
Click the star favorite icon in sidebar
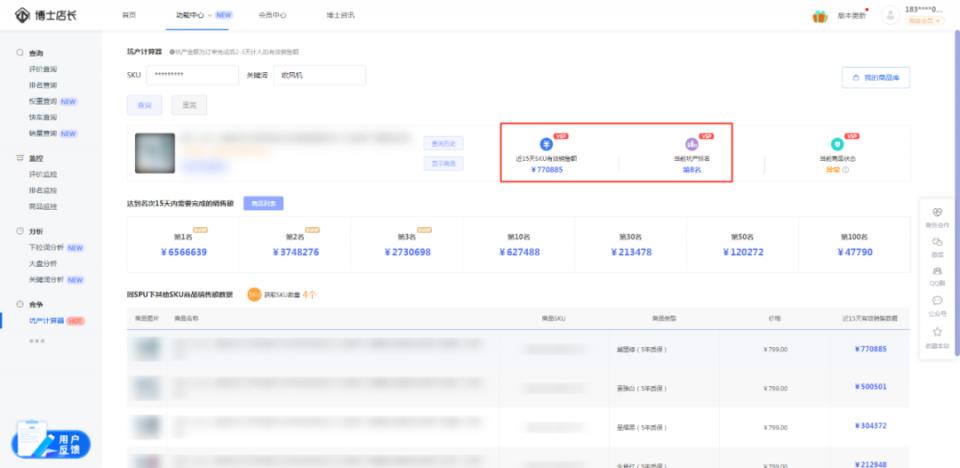937,332
